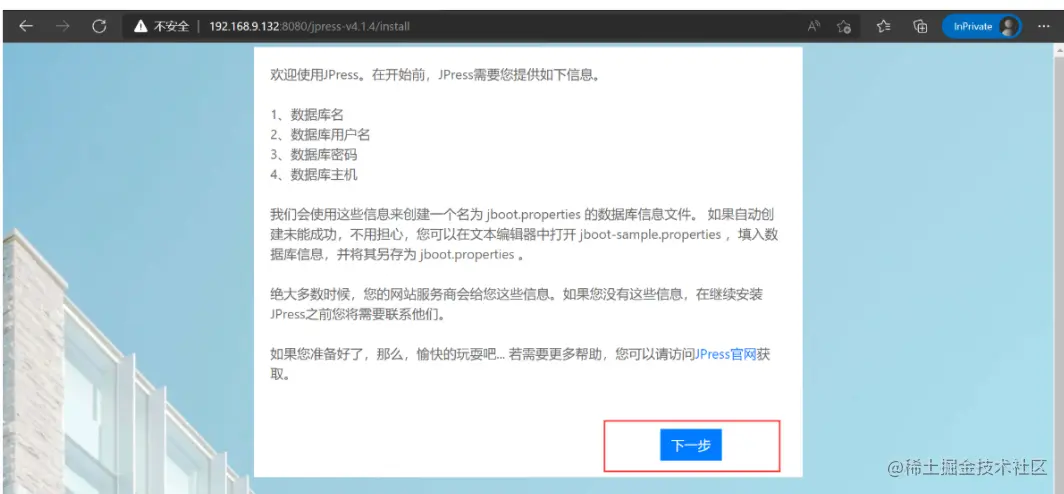Open the Read aloud icon

pos(814,26)
